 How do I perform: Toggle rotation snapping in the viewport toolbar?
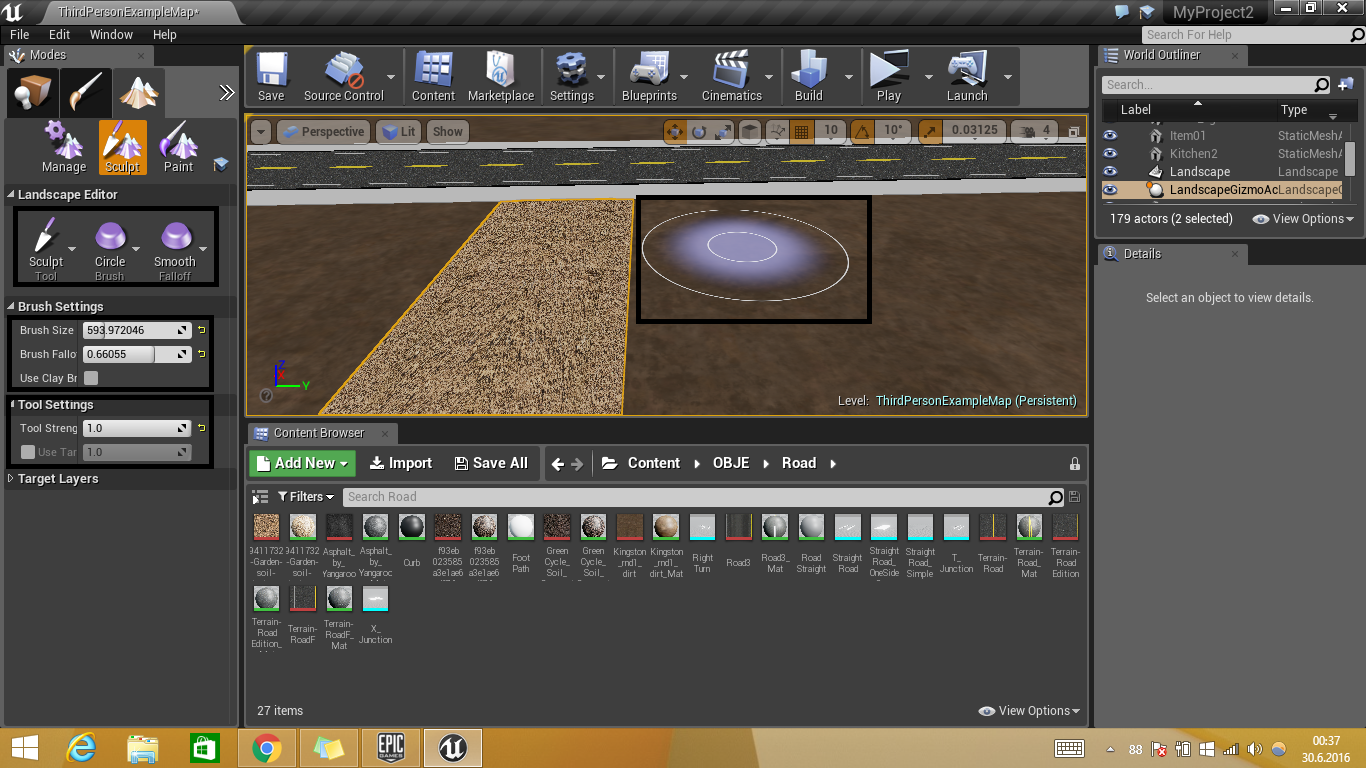pos(862,131)
